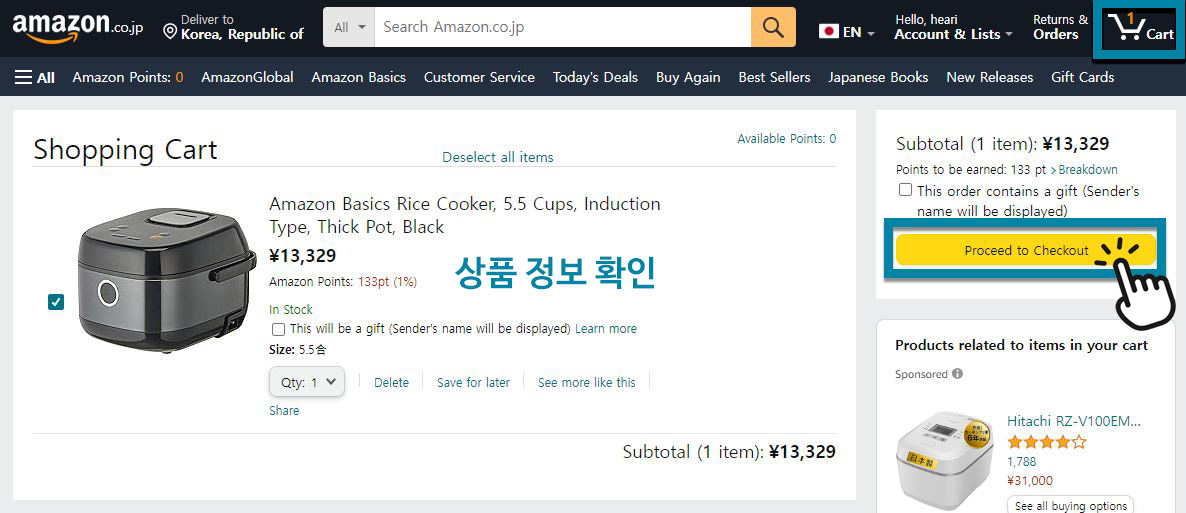Viewport: 1186px width, 513px height.
Task: Expand the Qty: 1 dropdown
Action: 307,382
